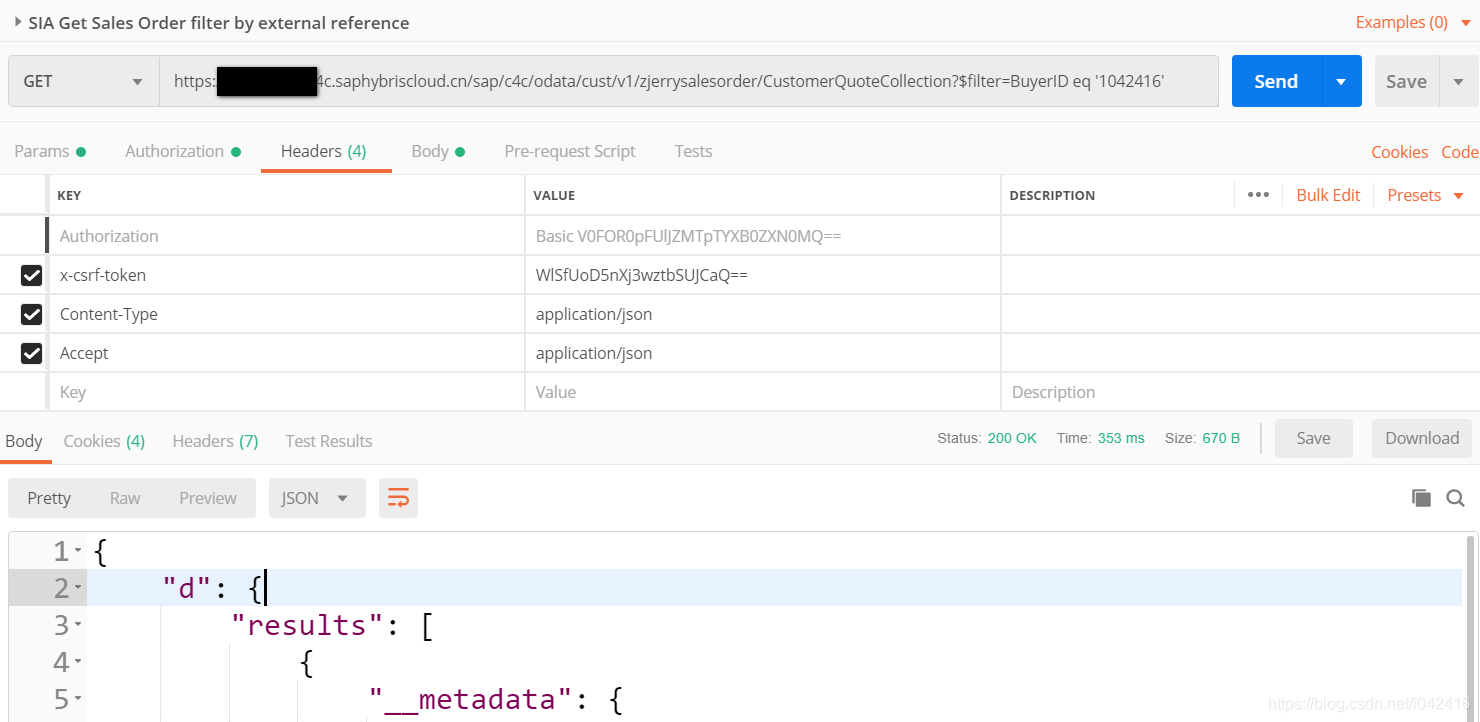Click the search response magnifier icon
This screenshot has width=1480, height=722.
pyautogui.click(x=1456, y=498)
